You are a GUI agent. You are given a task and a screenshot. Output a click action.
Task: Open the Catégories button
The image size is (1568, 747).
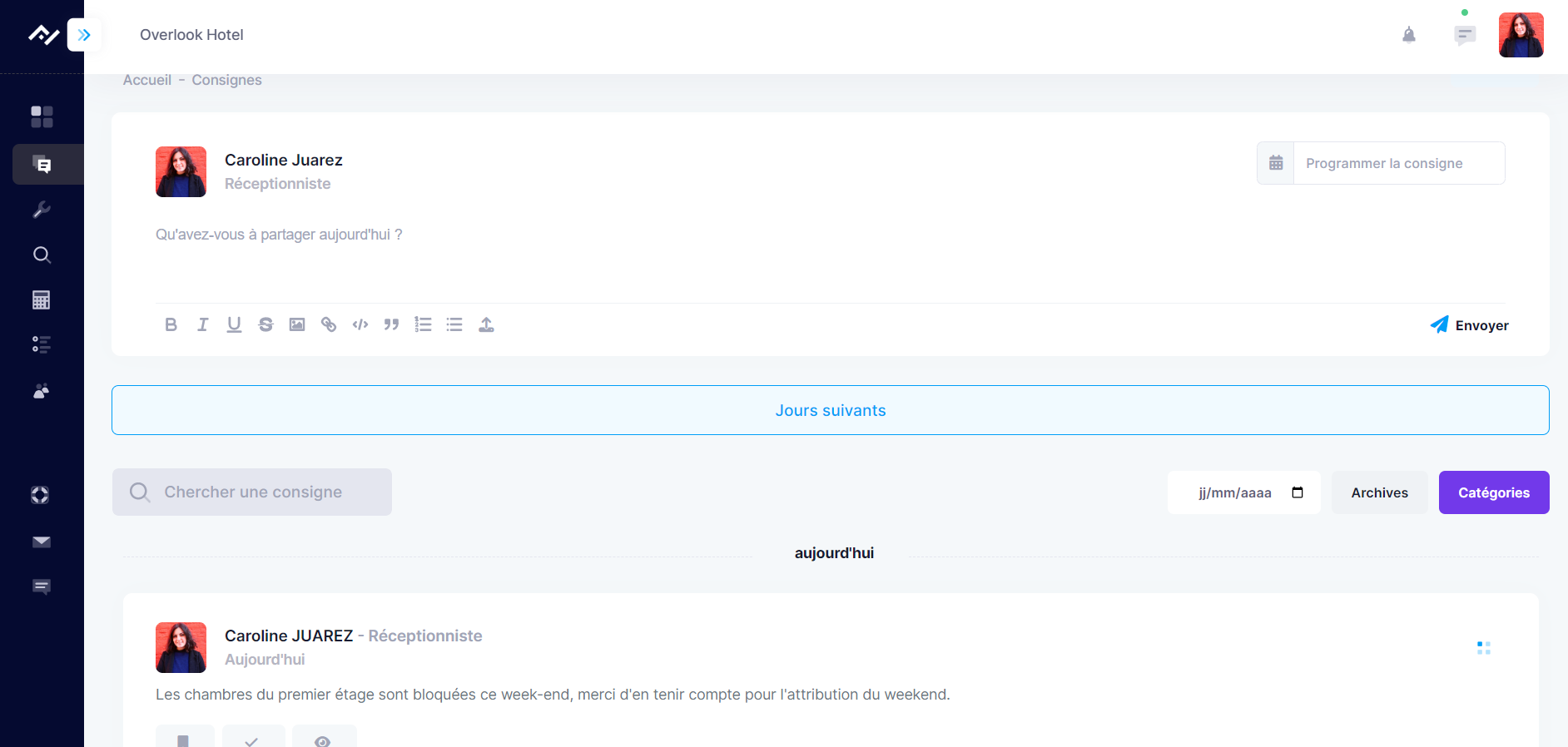pyautogui.click(x=1493, y=492)
